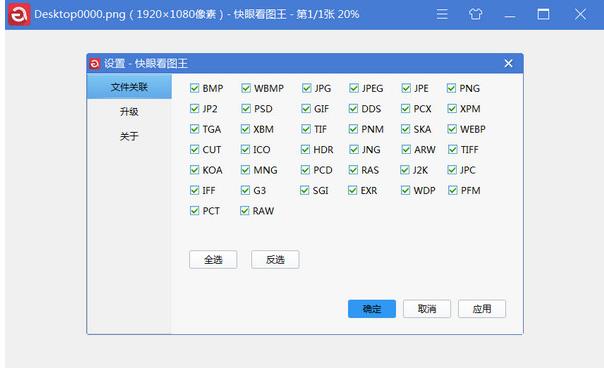Toggle the MNG checkbox

pos(245,170)
